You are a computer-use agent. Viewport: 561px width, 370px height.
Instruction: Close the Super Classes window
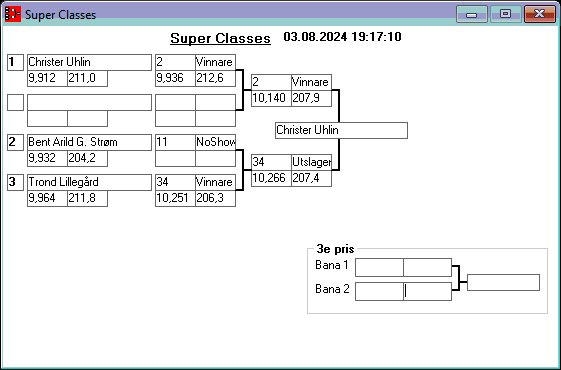(540, 14)
